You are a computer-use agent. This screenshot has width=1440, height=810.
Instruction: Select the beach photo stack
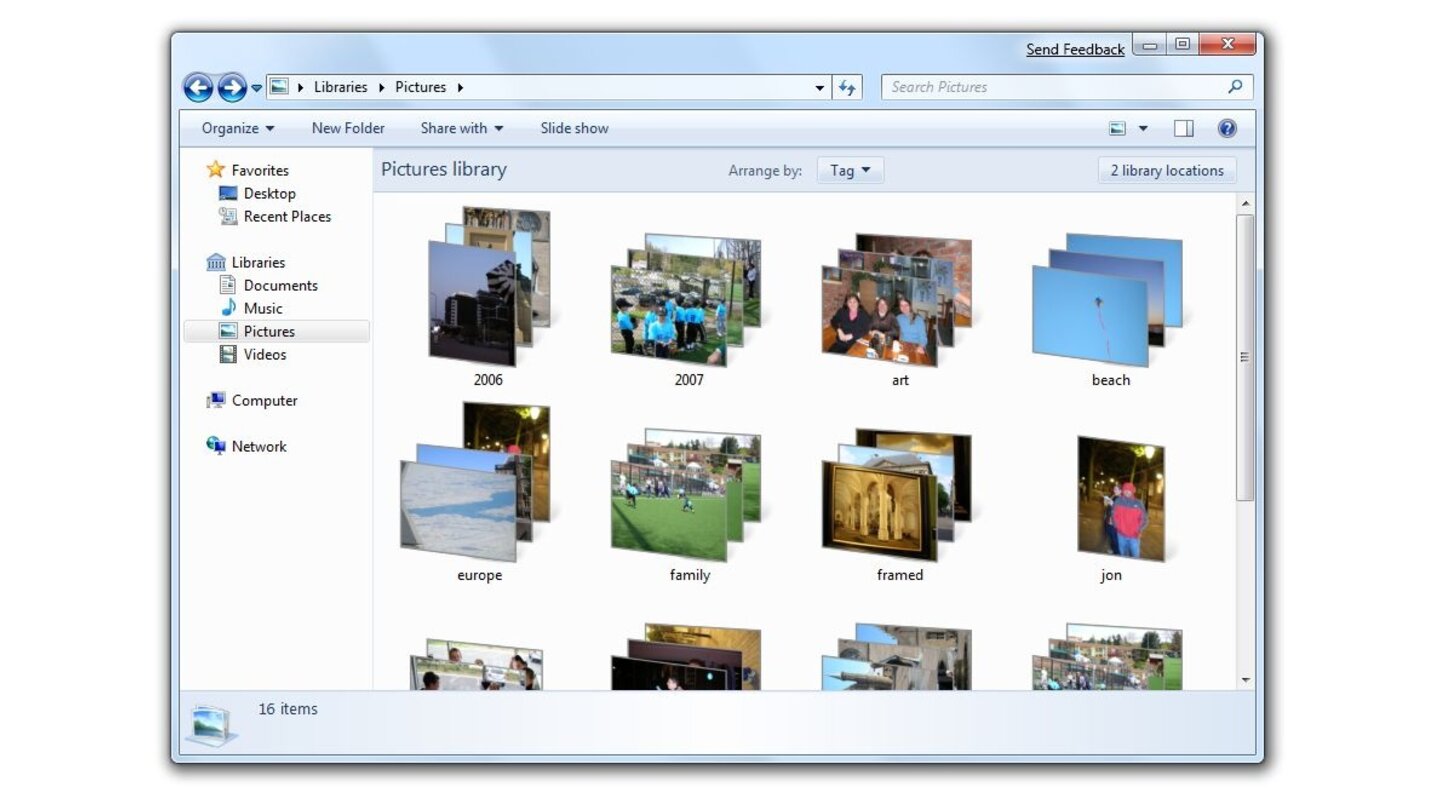coord(1108,299)
